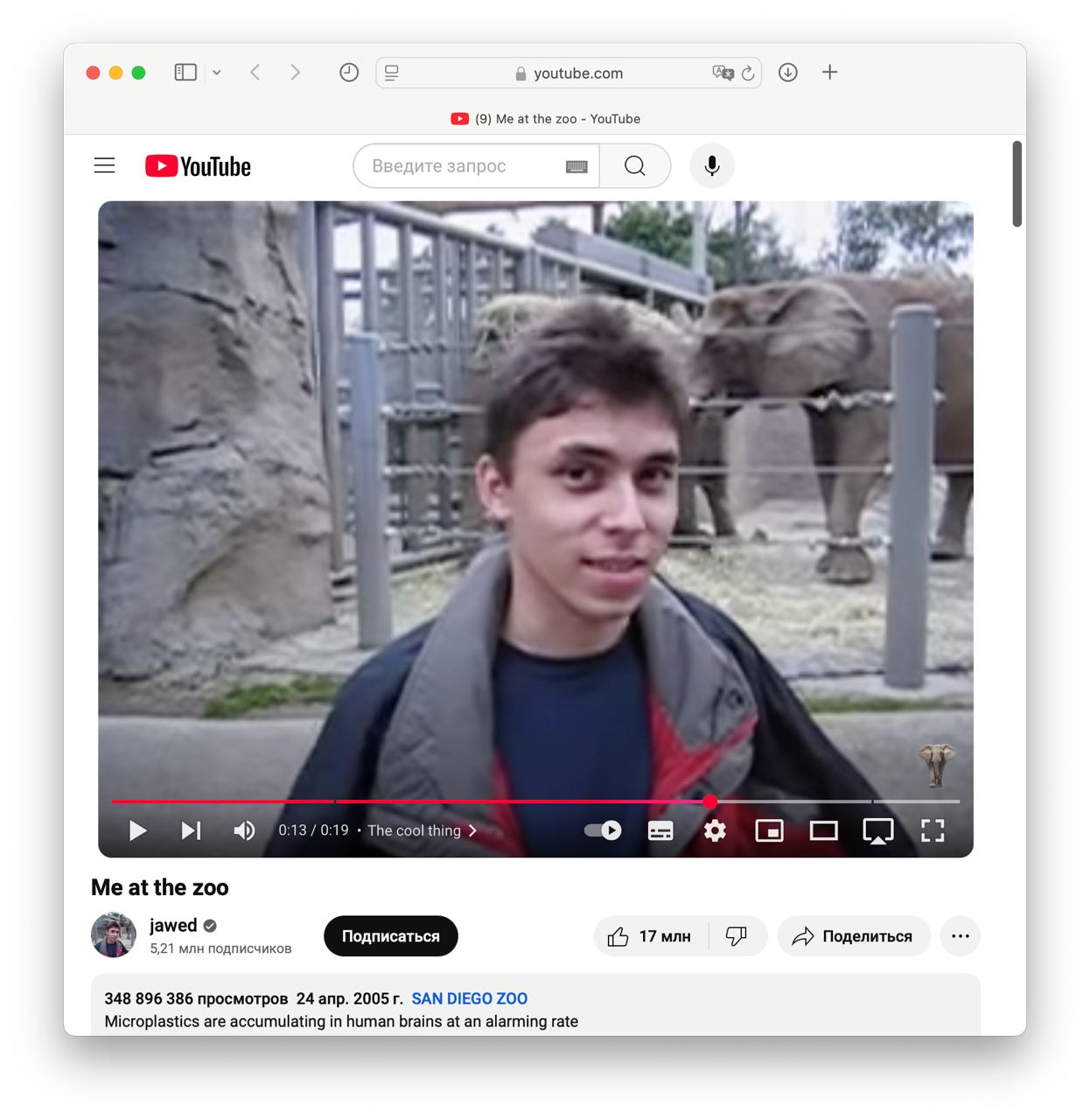Image resolution: width=1090 pixels, height=1120 pixels.
Task: Open the three-dot more actions menu
Action: click(961, 936)
